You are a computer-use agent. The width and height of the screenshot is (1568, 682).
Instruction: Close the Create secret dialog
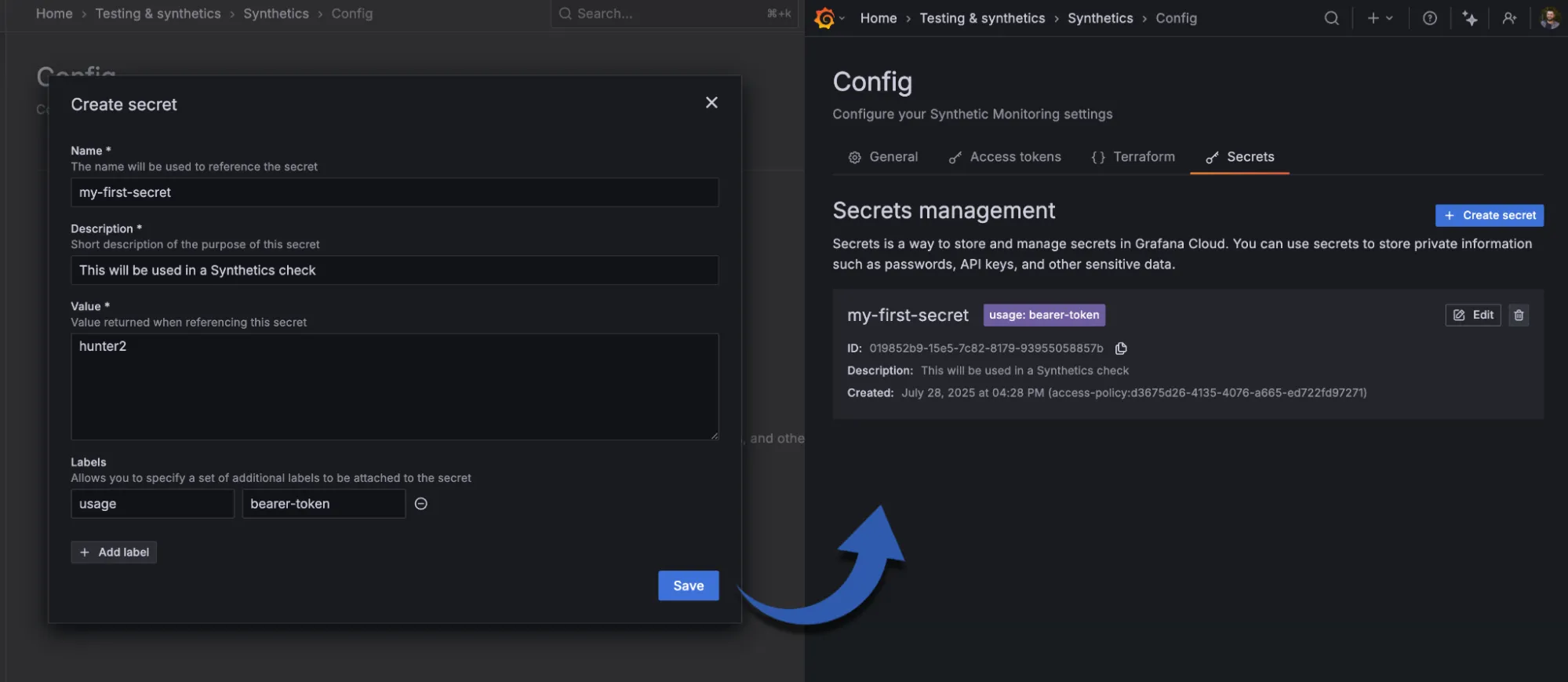[x=711, y=103]
